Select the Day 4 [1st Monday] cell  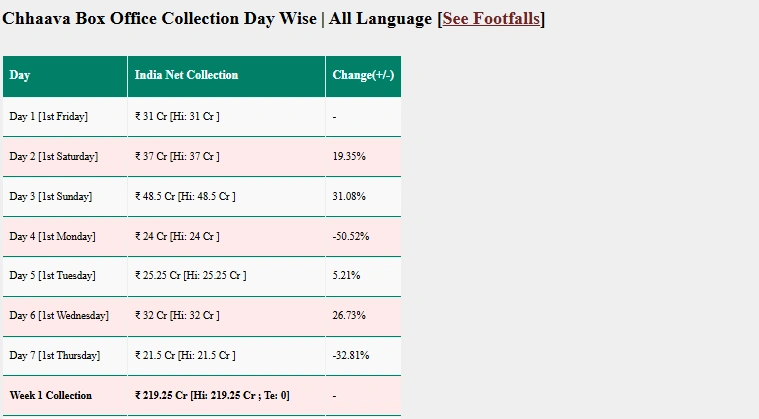point(52,237)
